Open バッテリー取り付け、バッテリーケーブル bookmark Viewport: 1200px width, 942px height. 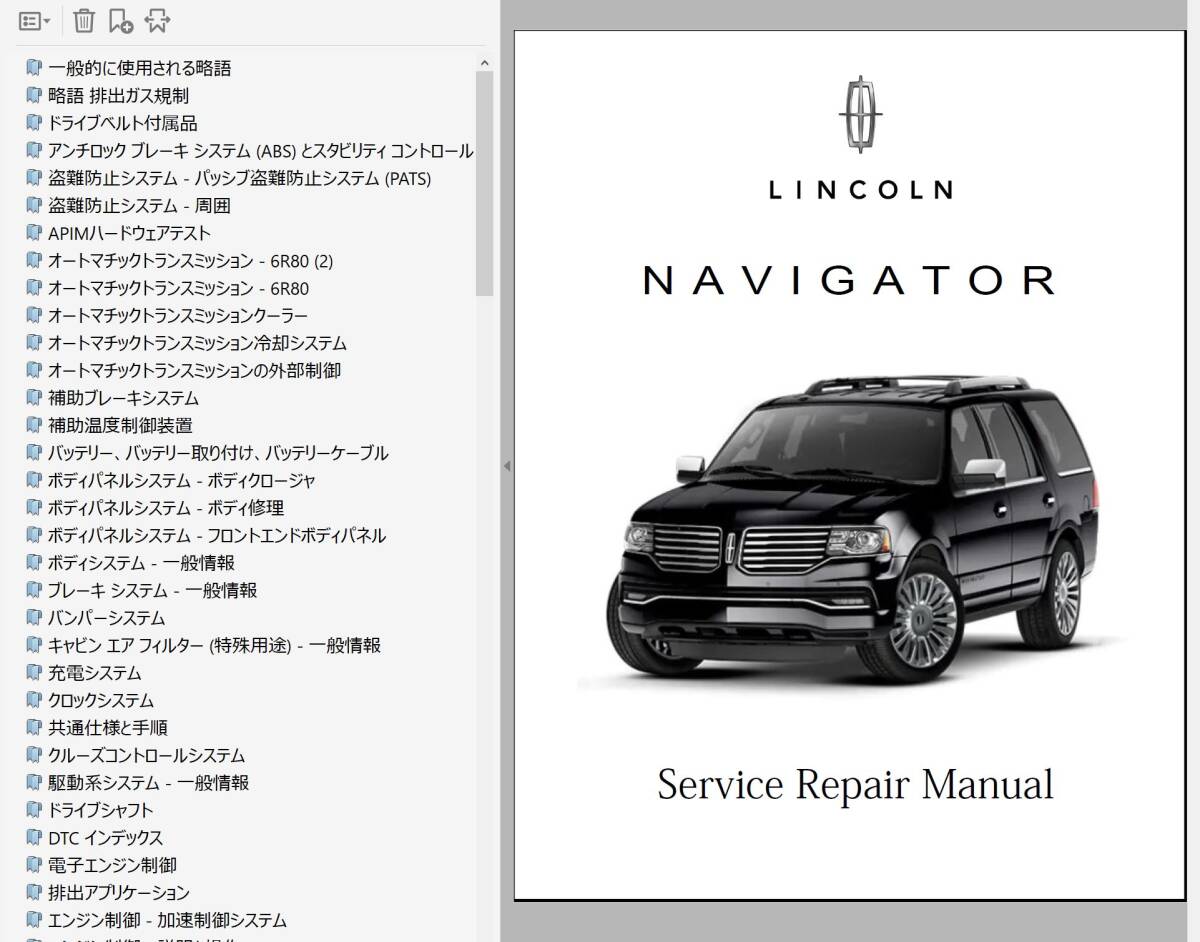218,453
